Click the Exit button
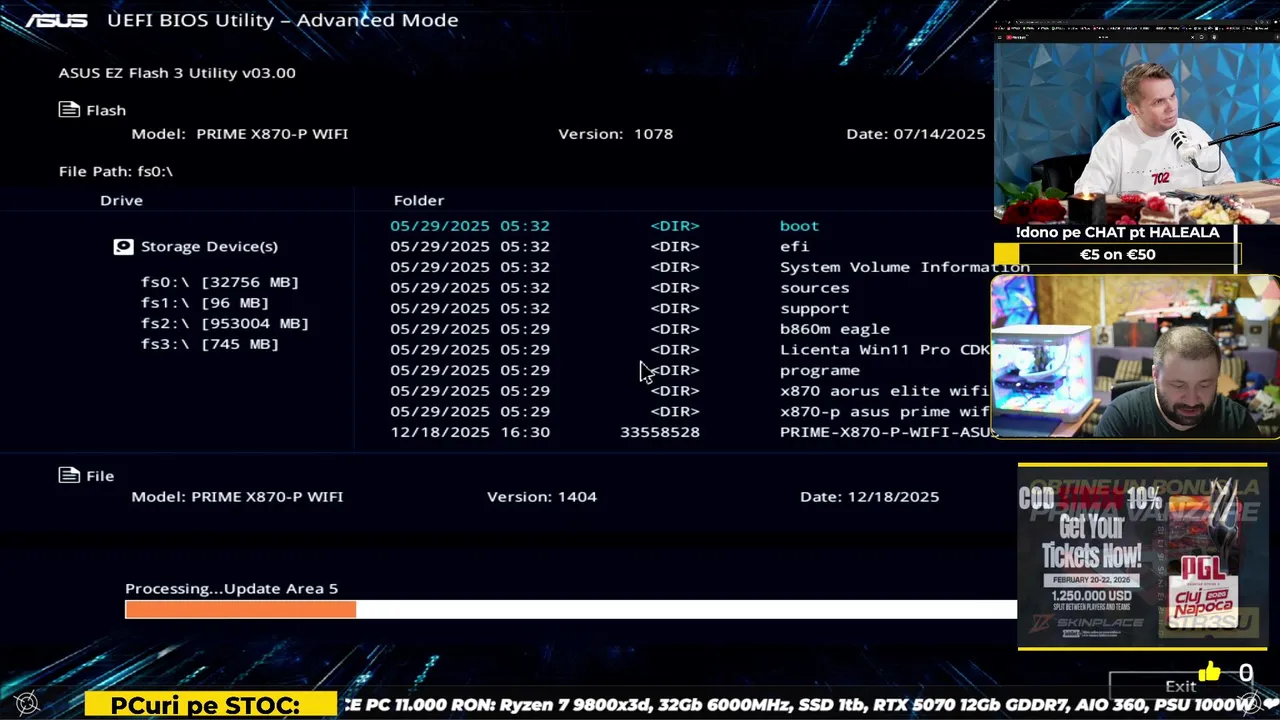1280x720 pixels. click(1181, 686)
